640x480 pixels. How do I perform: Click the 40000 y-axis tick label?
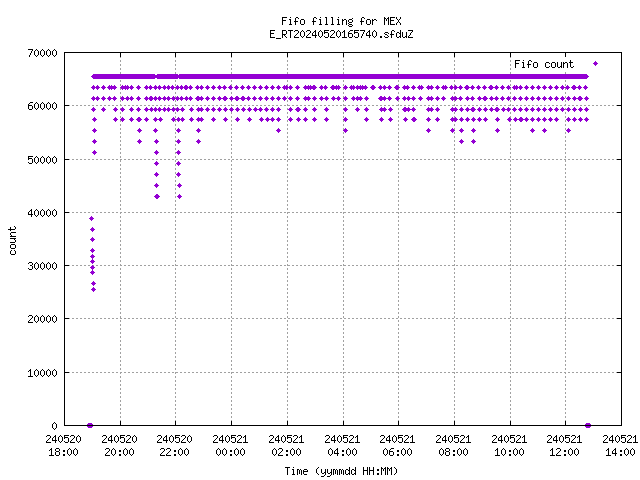(x=42, y=213)
